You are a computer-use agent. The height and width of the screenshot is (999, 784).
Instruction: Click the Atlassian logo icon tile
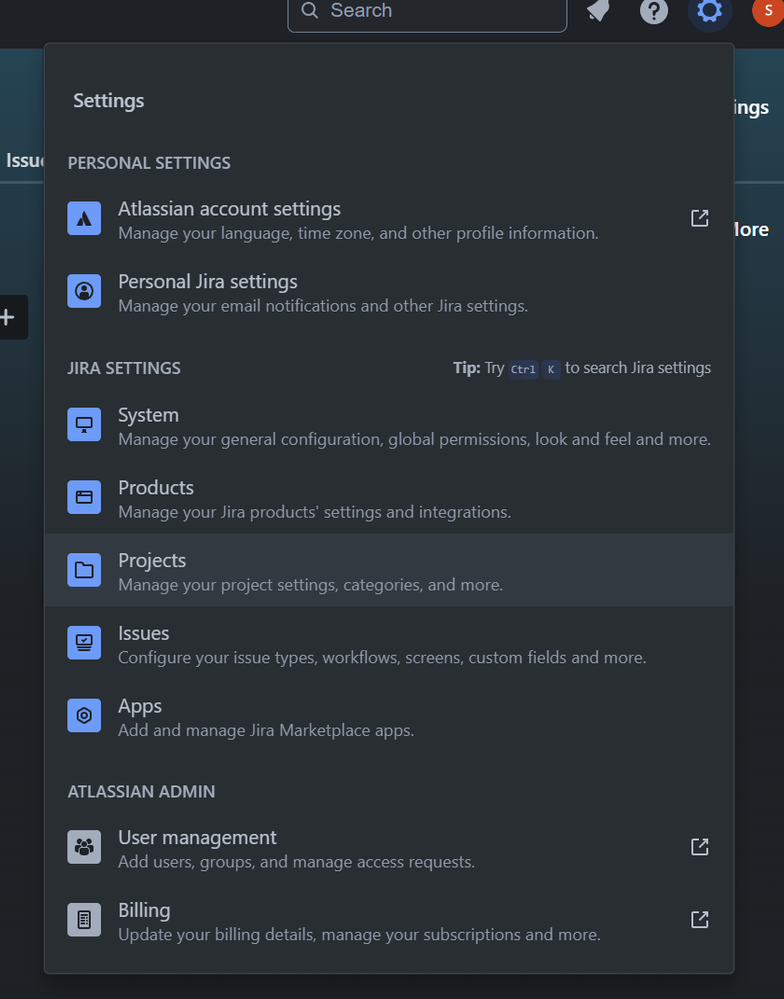click(x=84, y=219)
